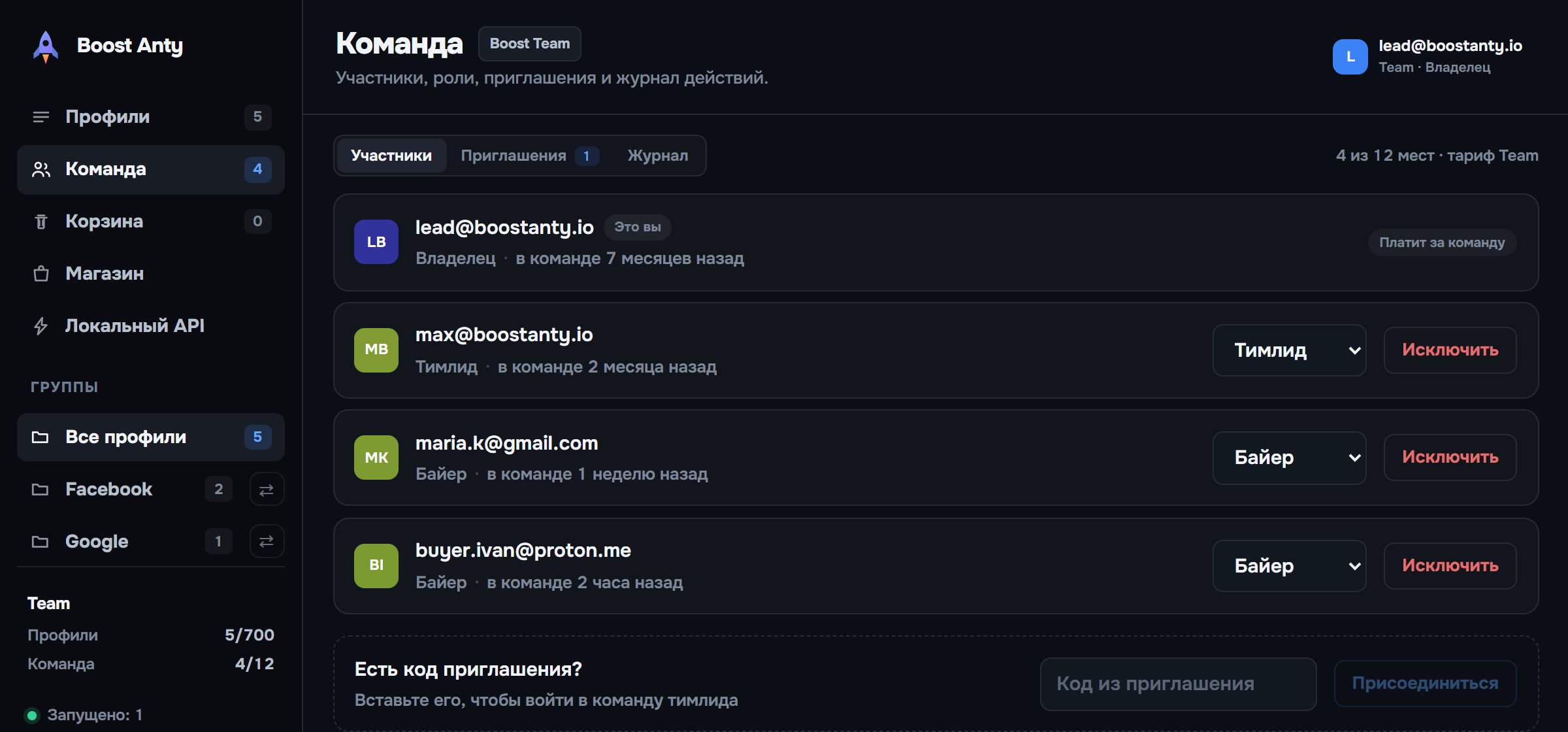The height and width of the screenshot is (732, 1568).
Task: Switch to the Приглашения tab
Action: pyautogui.click(x=529, y=156)
